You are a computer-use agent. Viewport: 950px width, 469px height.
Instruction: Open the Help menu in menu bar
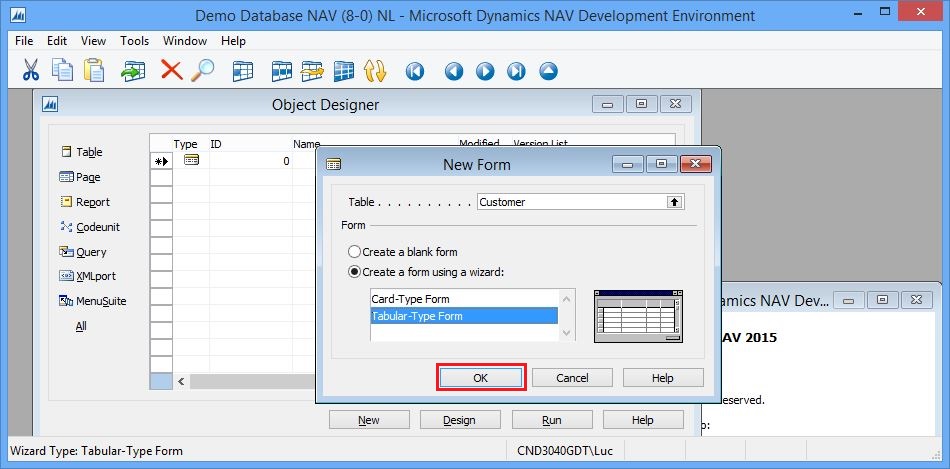(233, 41)
